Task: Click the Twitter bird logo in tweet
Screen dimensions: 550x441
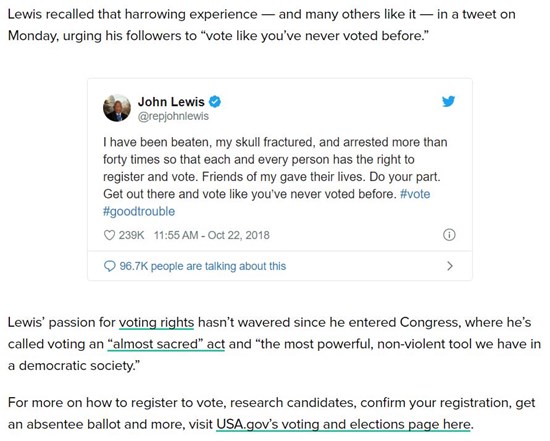Action: (448, 101)
